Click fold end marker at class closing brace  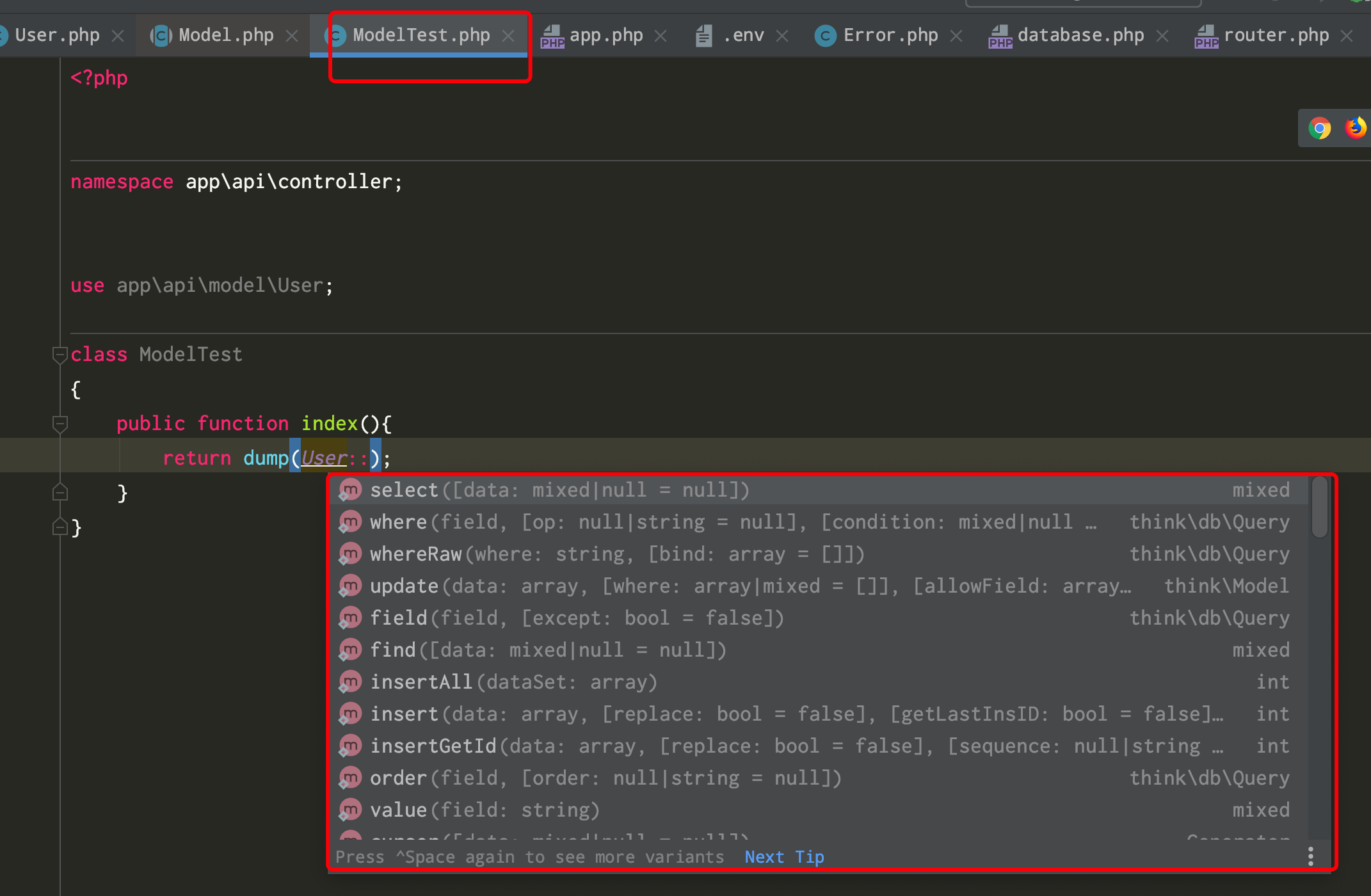tap(60, 527)
